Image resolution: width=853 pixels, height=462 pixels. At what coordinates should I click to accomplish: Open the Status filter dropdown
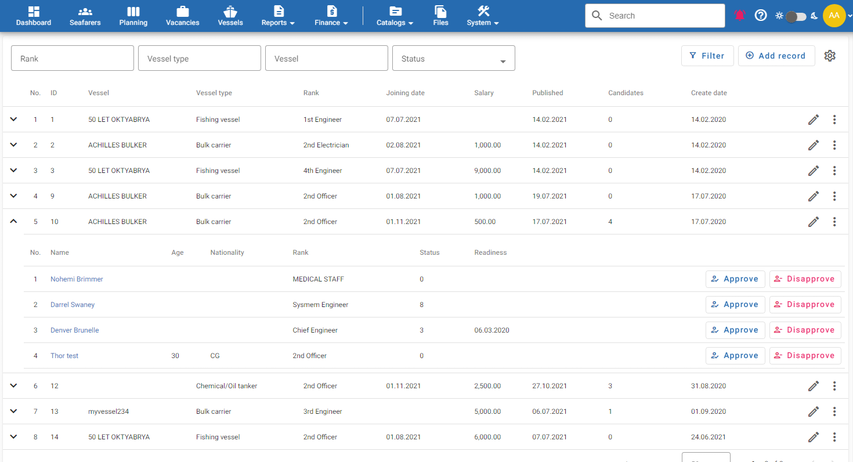pos(453,59)
